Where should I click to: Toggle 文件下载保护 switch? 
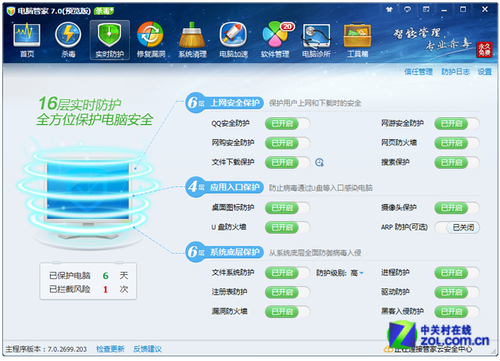click(287, 162)
